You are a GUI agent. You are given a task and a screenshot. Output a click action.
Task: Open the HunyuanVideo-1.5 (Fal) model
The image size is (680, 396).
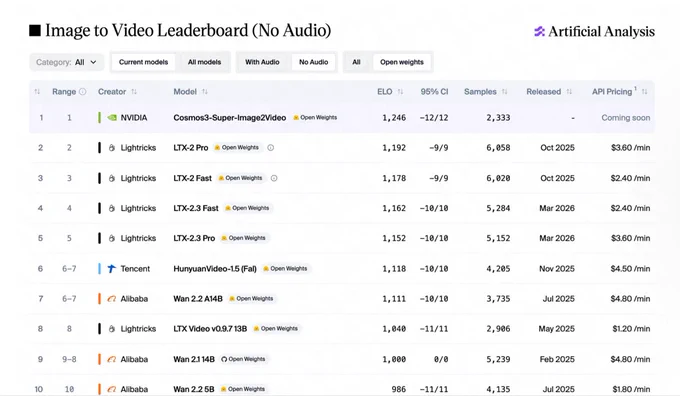pos(215,268)
